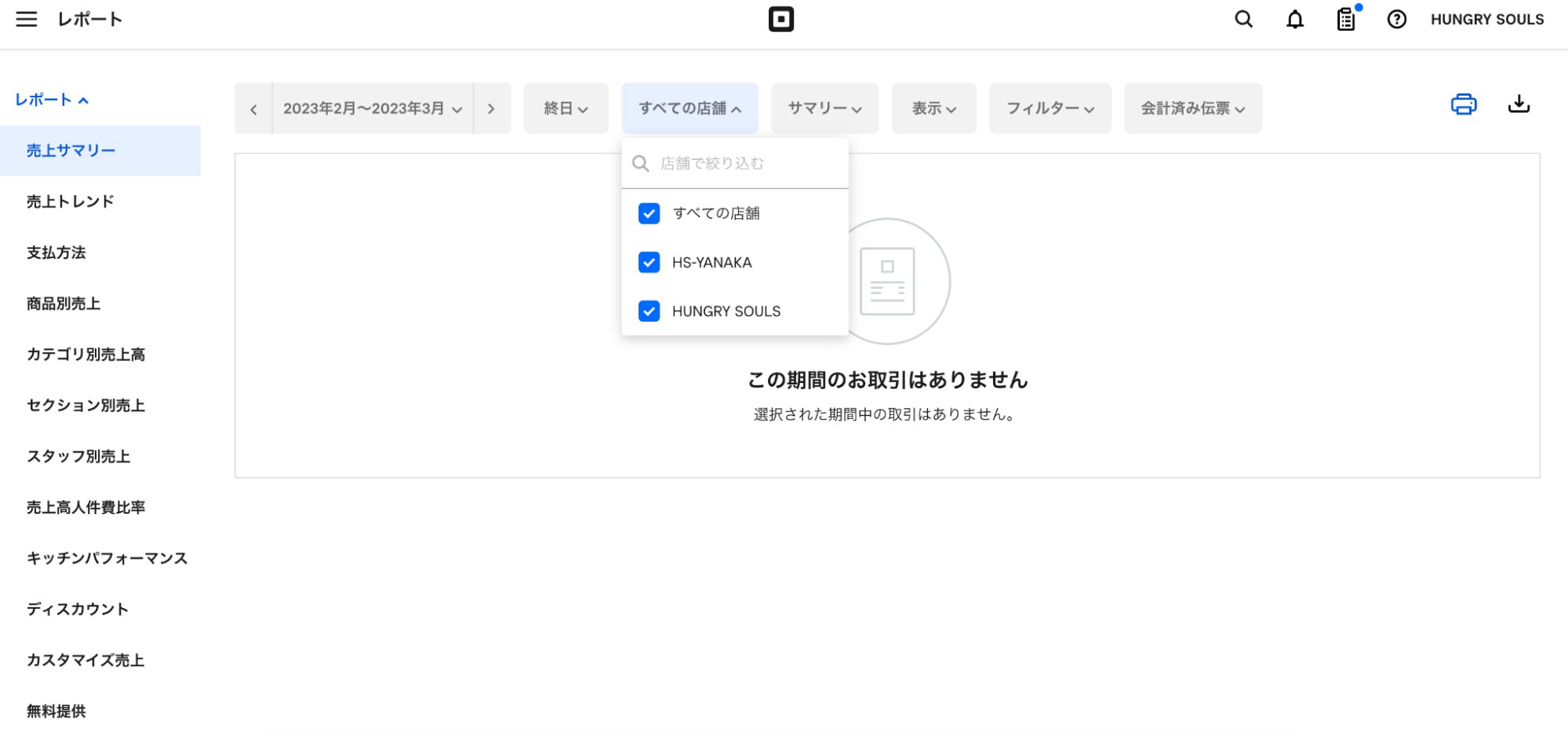Open the キッチンパフォーマンス report
This screenshot has height=732, width=1568.
pyautogui.click(x=107, y=558)
